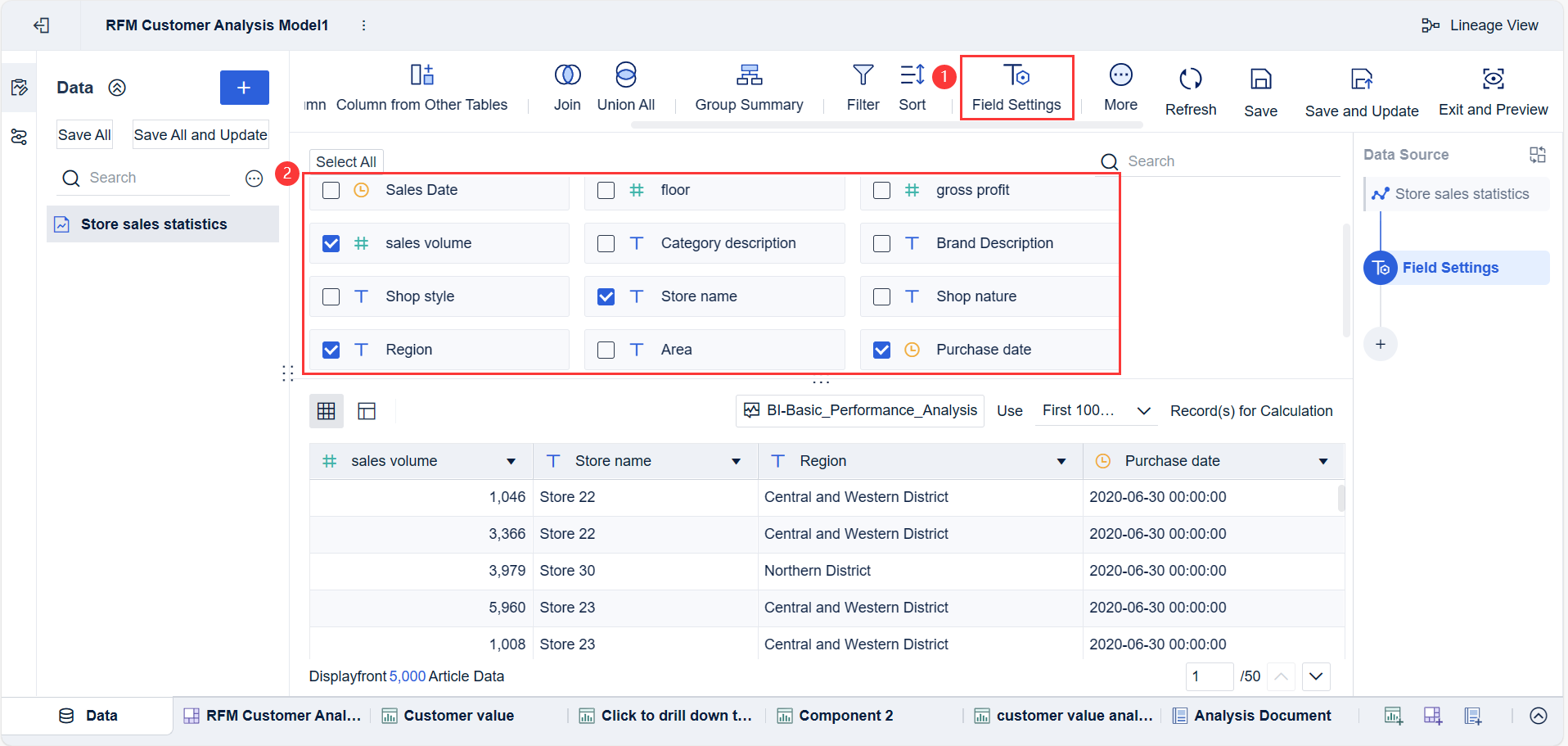Select the Union All tool
The image size is (1568, 746).
[x=624, y=88]
